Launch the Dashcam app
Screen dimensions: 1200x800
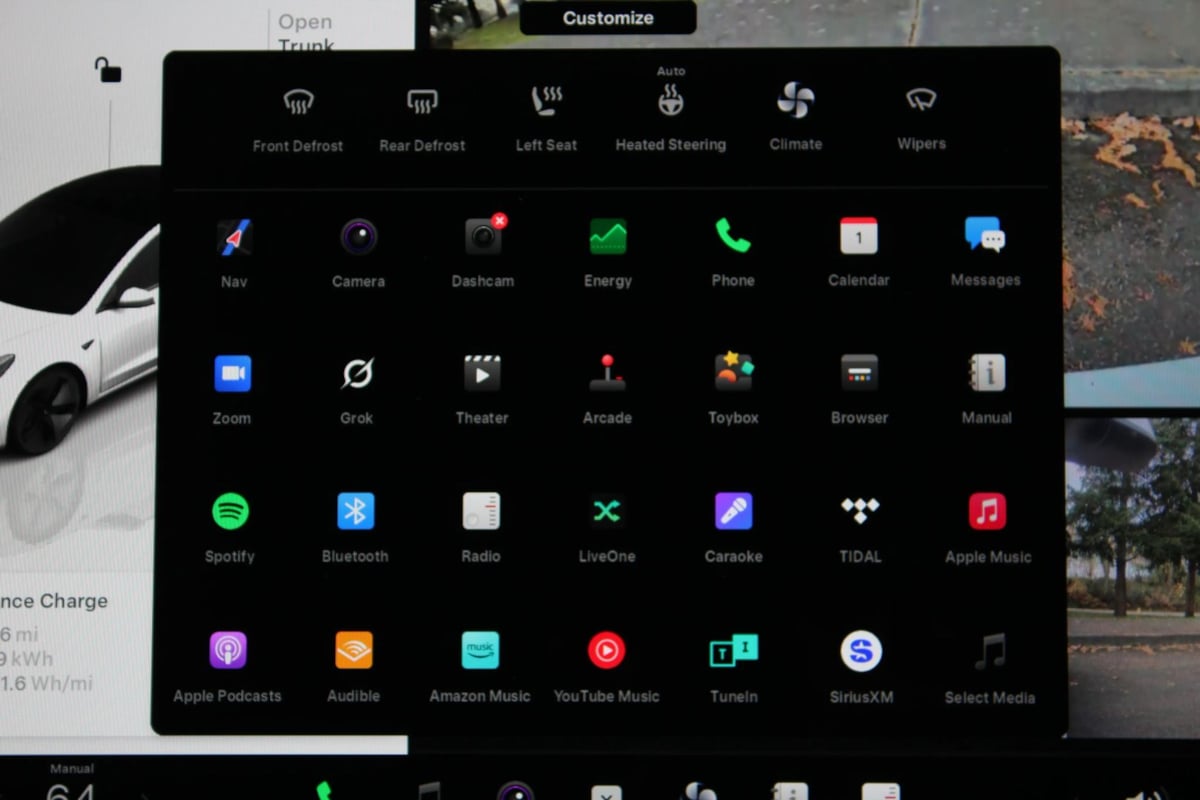click(483, 238)
